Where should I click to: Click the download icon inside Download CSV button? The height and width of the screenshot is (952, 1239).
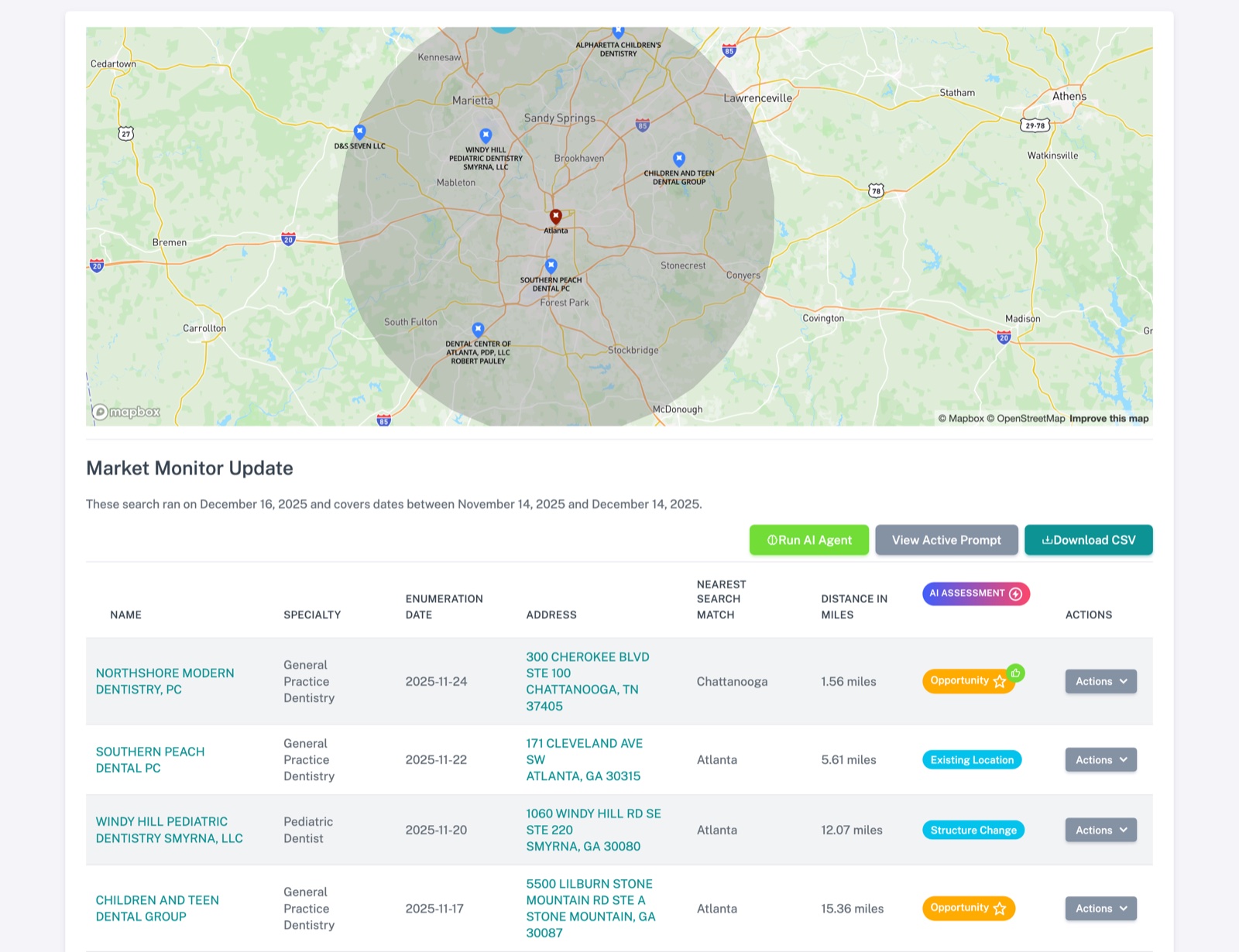[x=1047, y=540]
